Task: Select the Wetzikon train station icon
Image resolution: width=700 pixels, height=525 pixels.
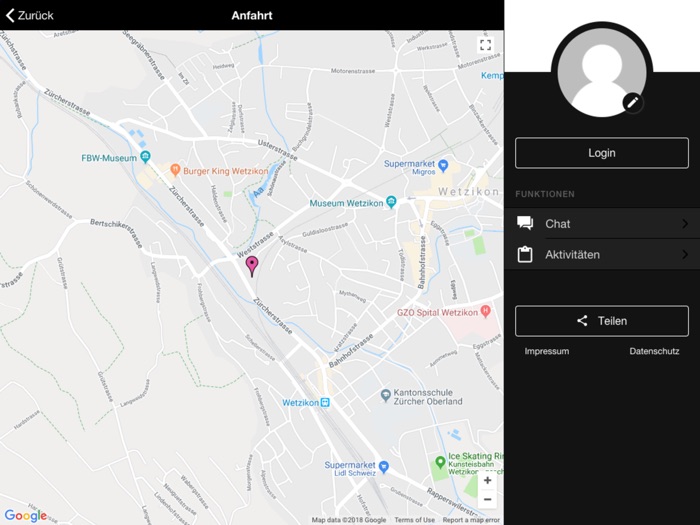Action: pos(324,402)
